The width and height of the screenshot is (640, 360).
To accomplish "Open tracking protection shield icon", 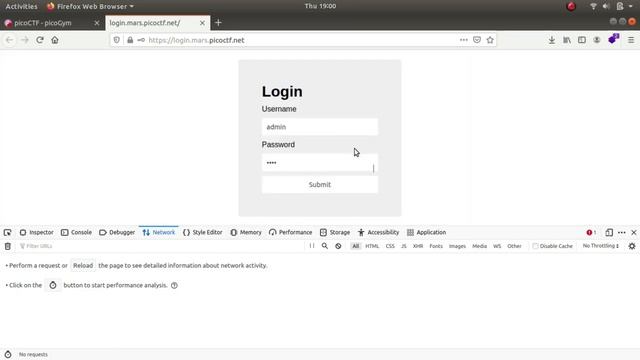I will (x=117, y=40).
